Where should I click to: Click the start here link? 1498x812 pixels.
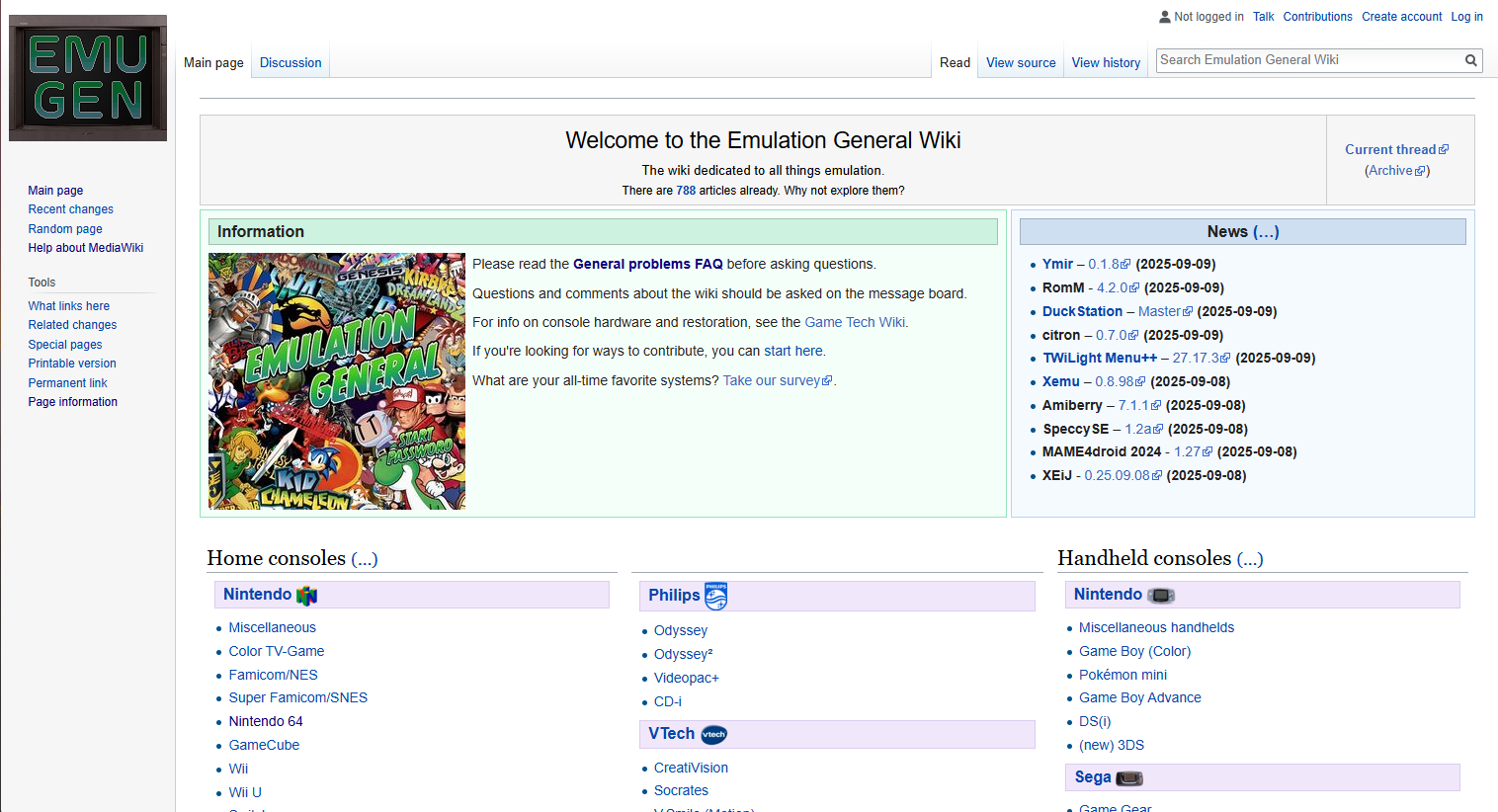(x=792, y=351)
